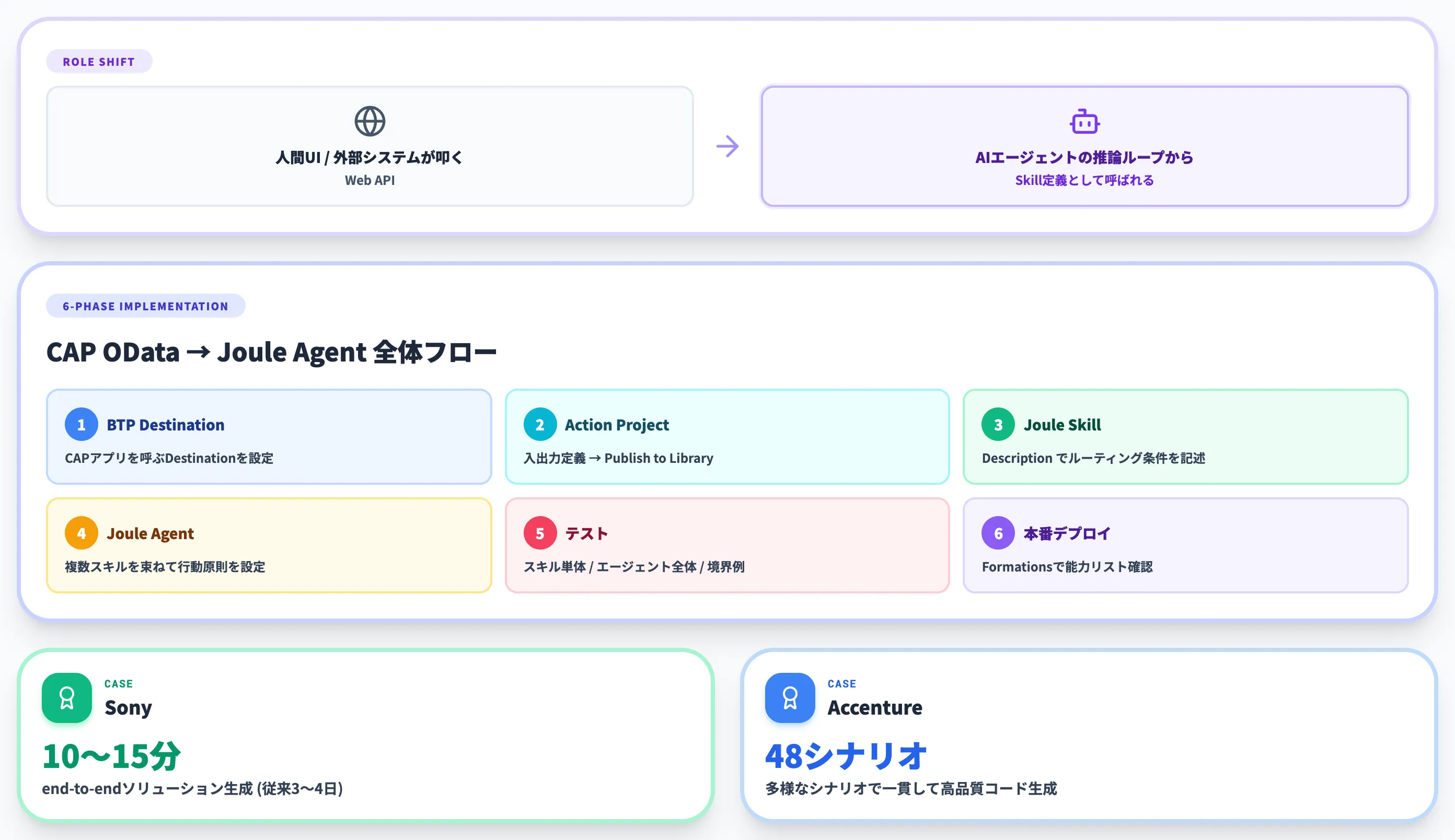The image size is (1455, 840).
Task: Click the globe icon above Web API
Action: (x=369, y=121)
